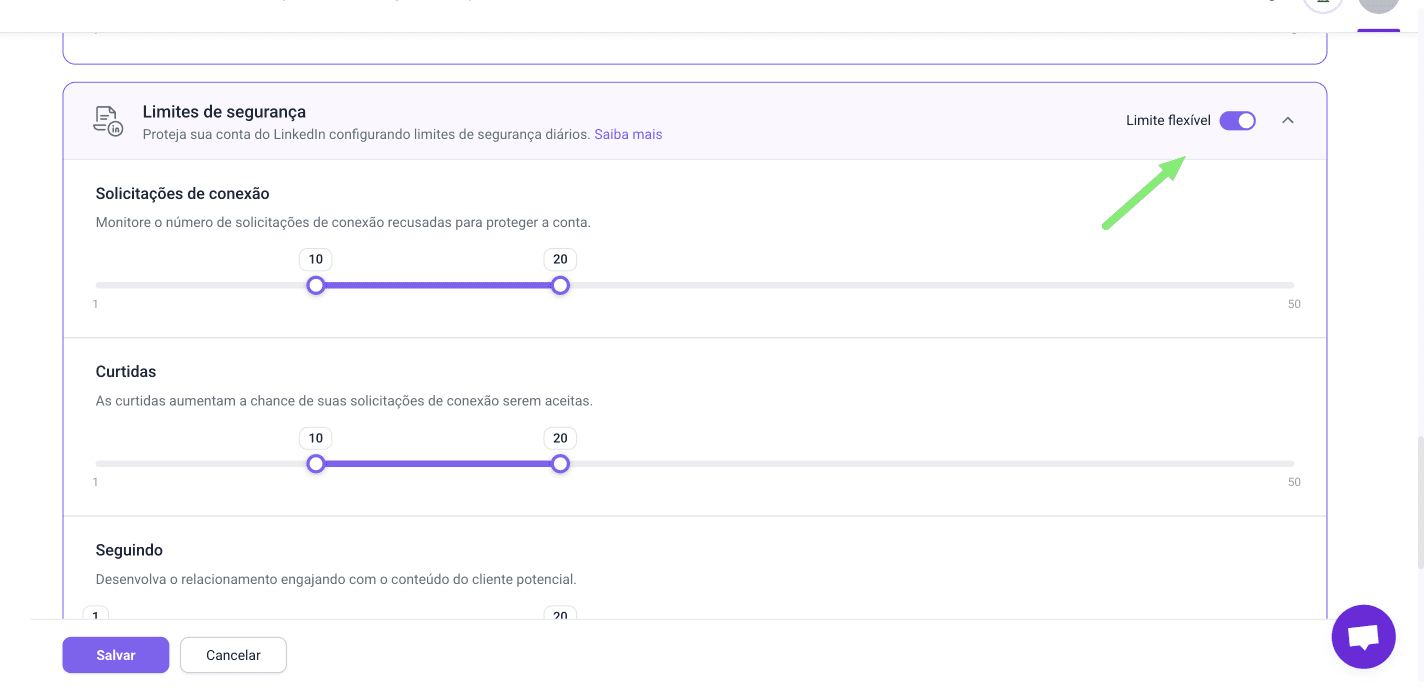
Task: Disable the Limite flexível toggle
Action: click(x=1237, y=121)
